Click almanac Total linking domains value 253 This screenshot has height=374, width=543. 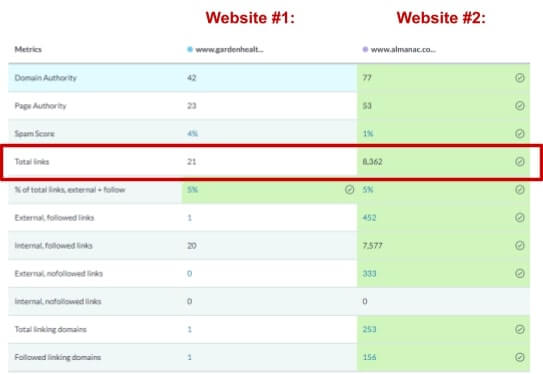369,329
